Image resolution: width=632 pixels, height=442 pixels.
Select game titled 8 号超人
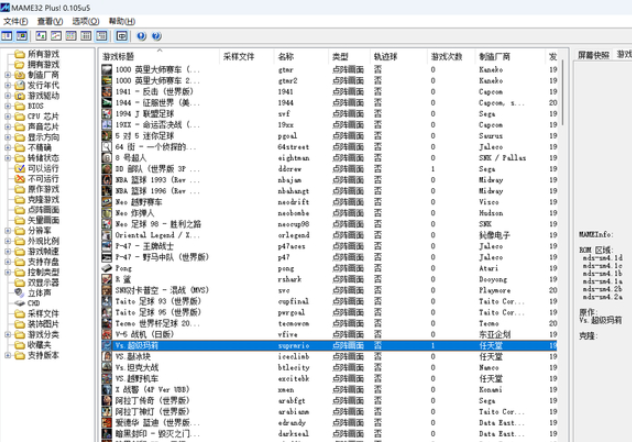[131, 158]
